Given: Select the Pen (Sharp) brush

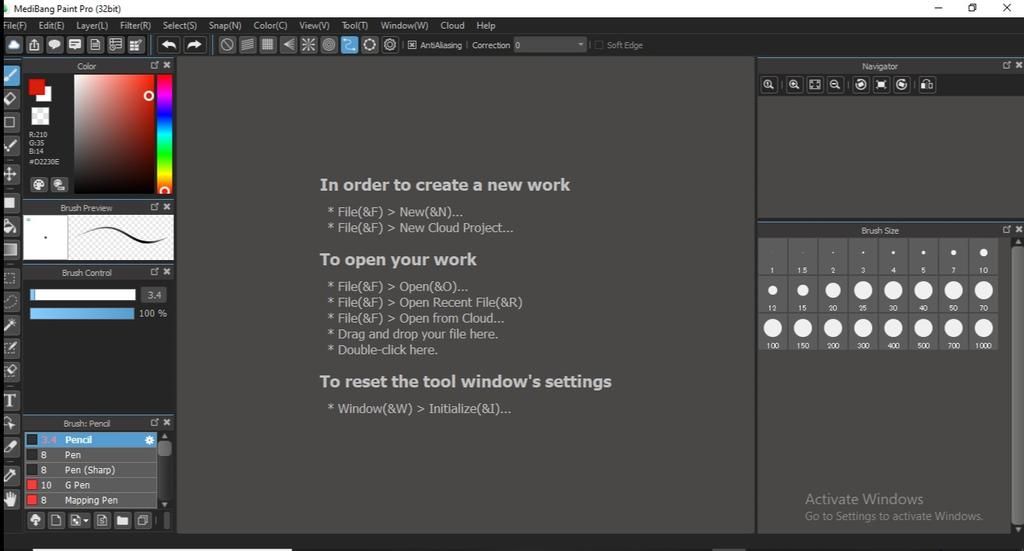Looking at the screenshot, I should click(x=91, y=470).
